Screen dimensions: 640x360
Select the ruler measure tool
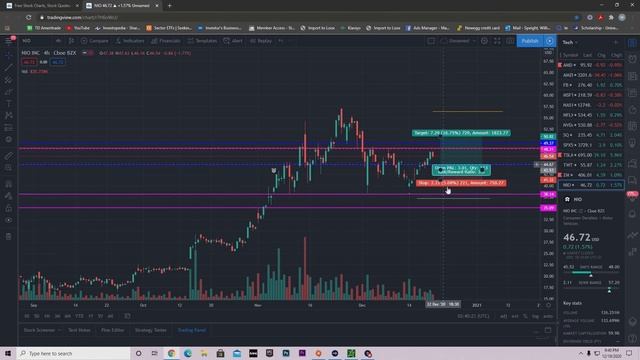click(x=8, y=156)
